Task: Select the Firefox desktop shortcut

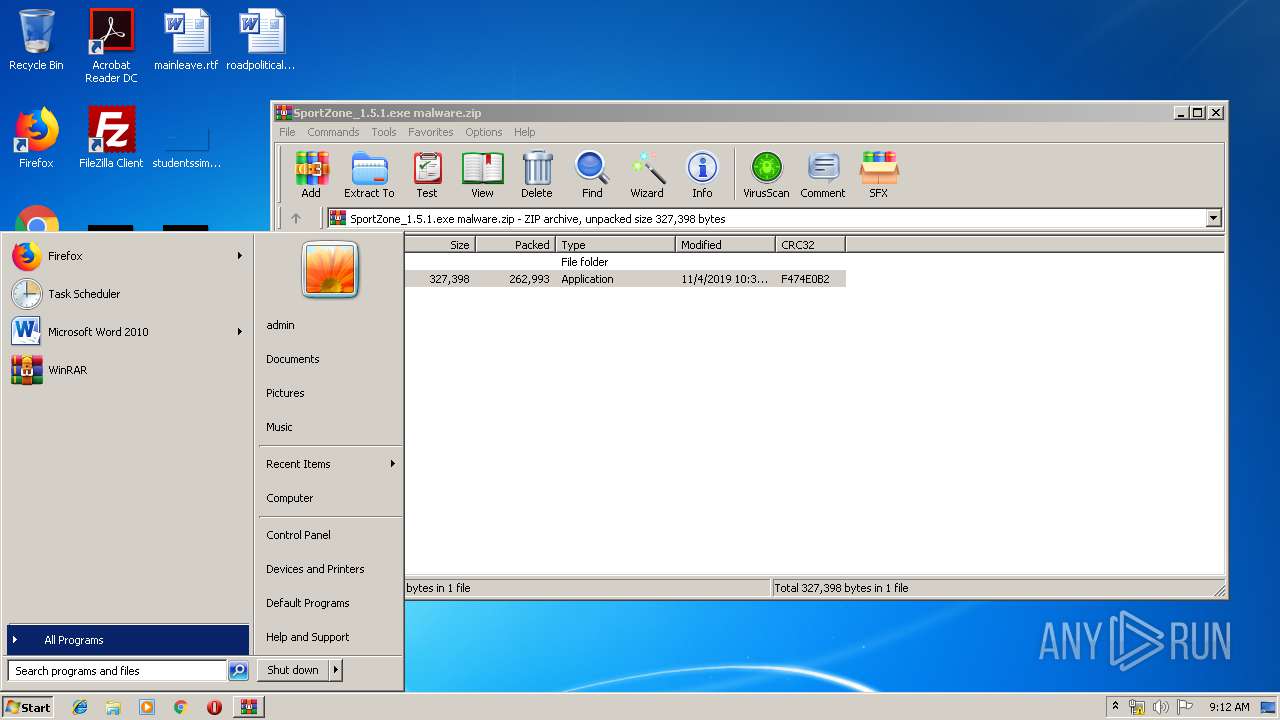Action: click(x=36, y=138)
